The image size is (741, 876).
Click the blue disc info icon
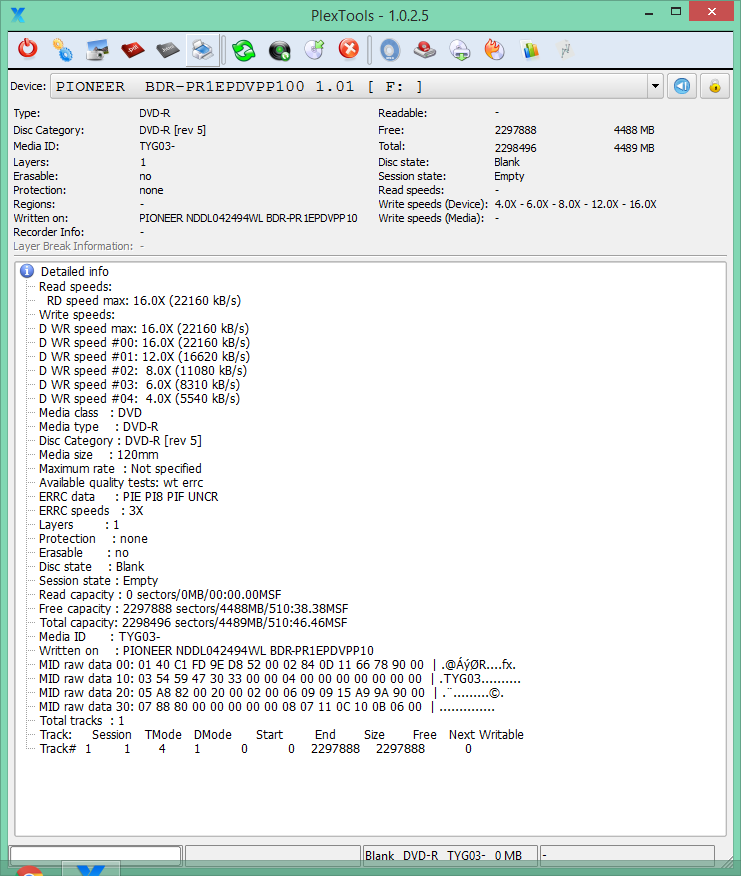click(x=390, y=50)
